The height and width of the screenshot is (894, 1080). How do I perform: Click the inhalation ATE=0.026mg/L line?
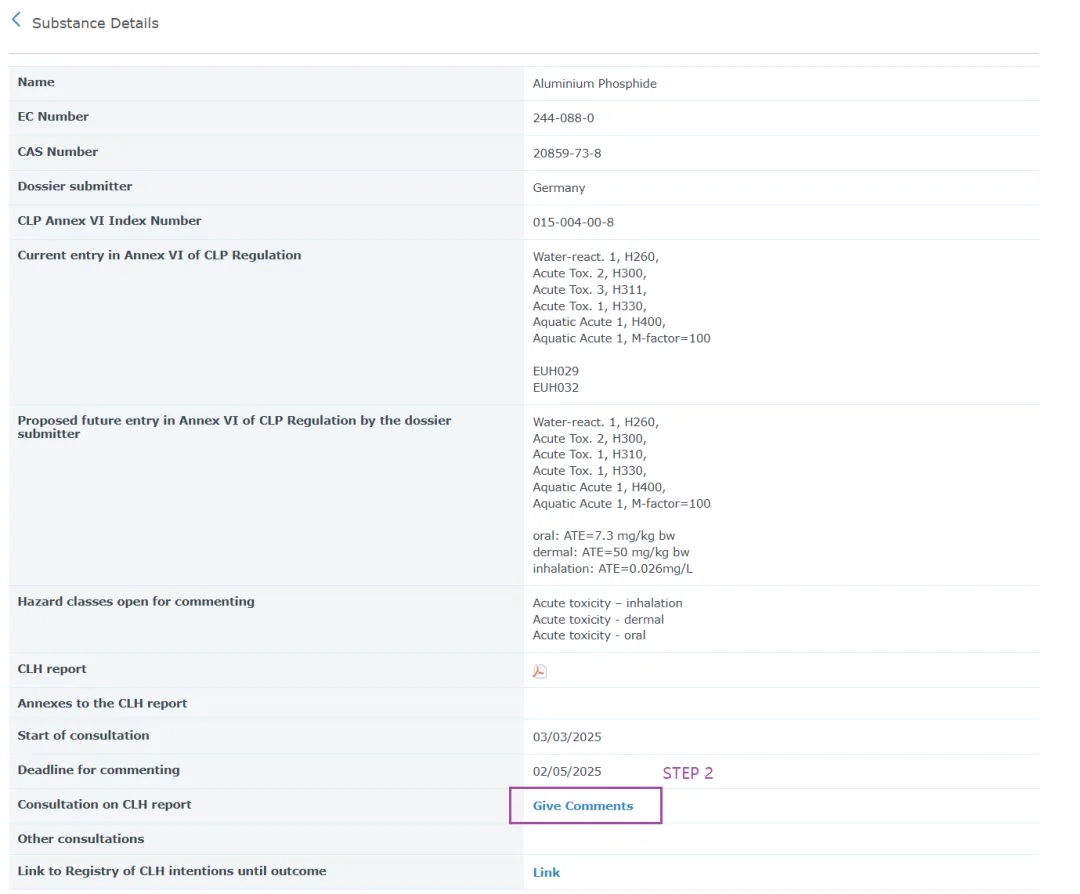[x=612, y=569]
